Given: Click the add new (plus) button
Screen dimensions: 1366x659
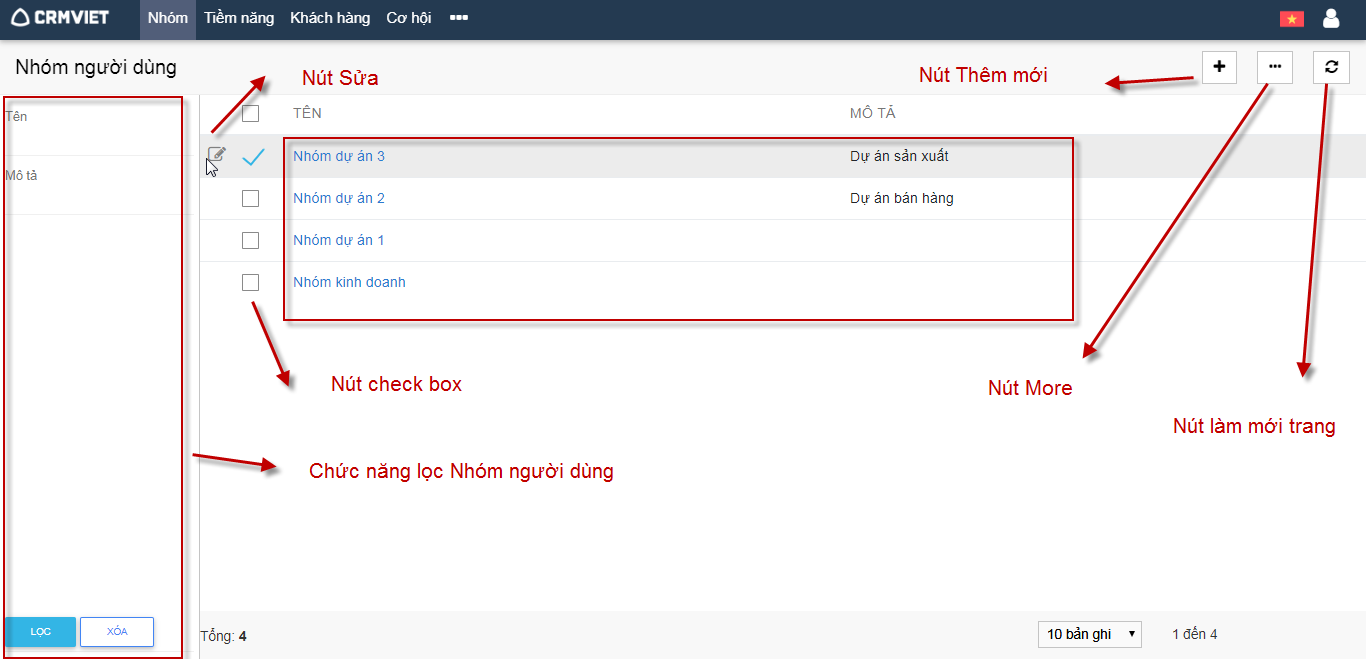Looking at the screenshot, I should pos(1219,67).
